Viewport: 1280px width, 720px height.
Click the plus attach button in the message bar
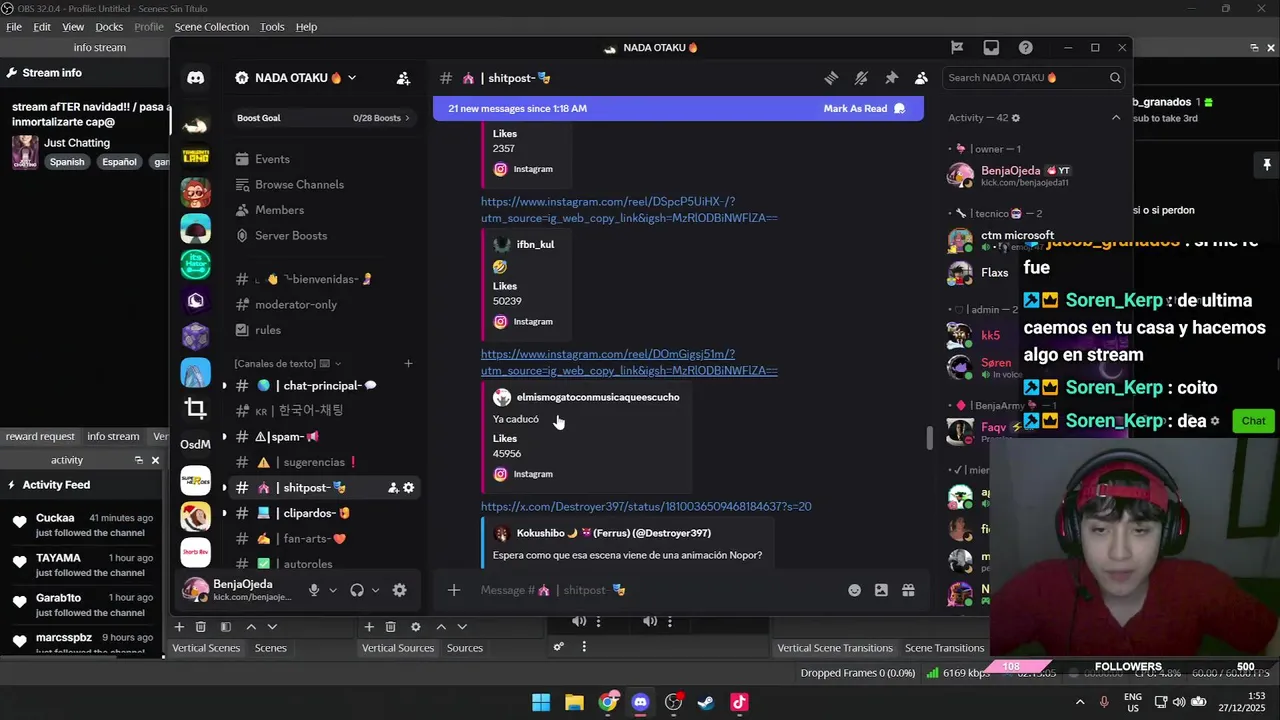point(453,590)
